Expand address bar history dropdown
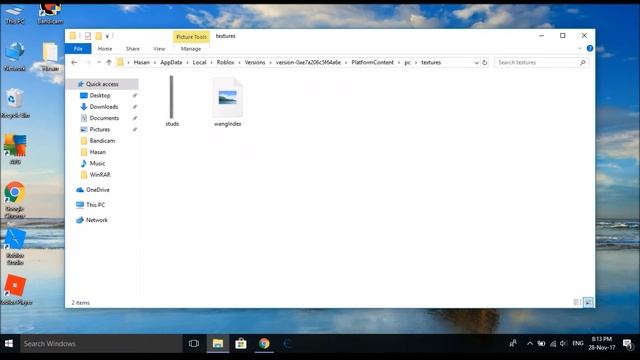 [476, 62]
